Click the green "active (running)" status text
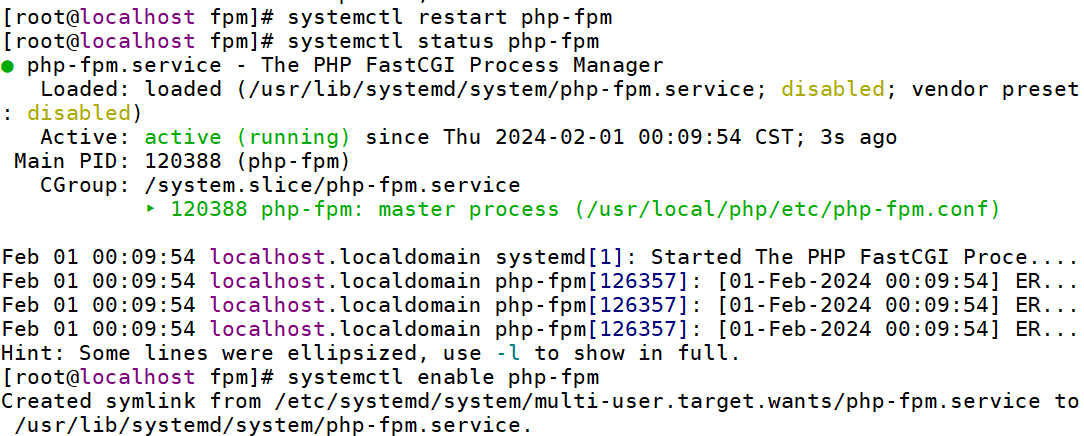1084x436 pixels. tap(247, 138)
